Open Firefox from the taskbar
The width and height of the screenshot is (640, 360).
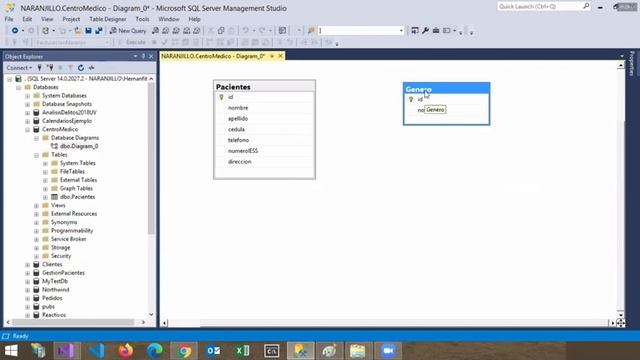126,351
